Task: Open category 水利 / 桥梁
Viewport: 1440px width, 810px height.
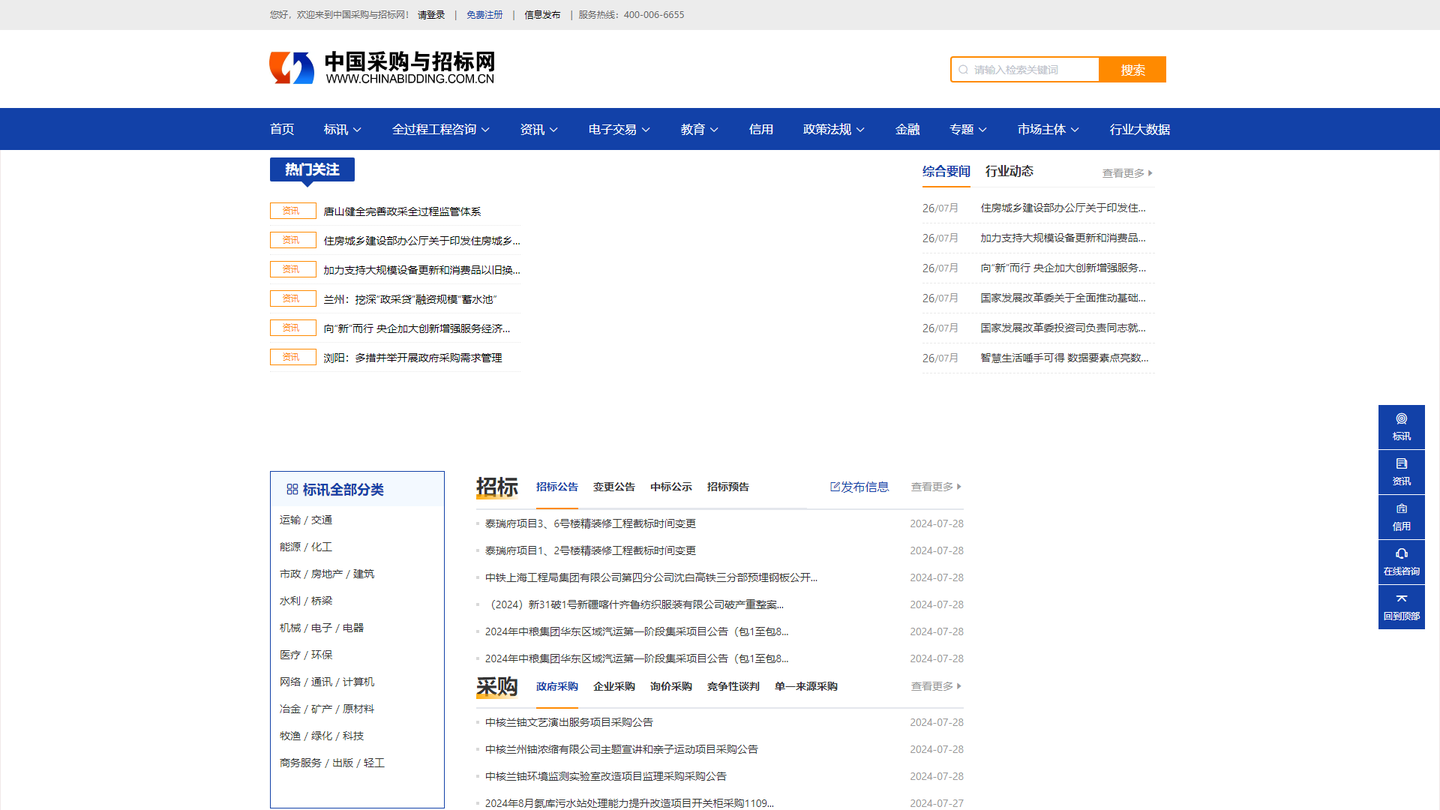Action: 306,601
